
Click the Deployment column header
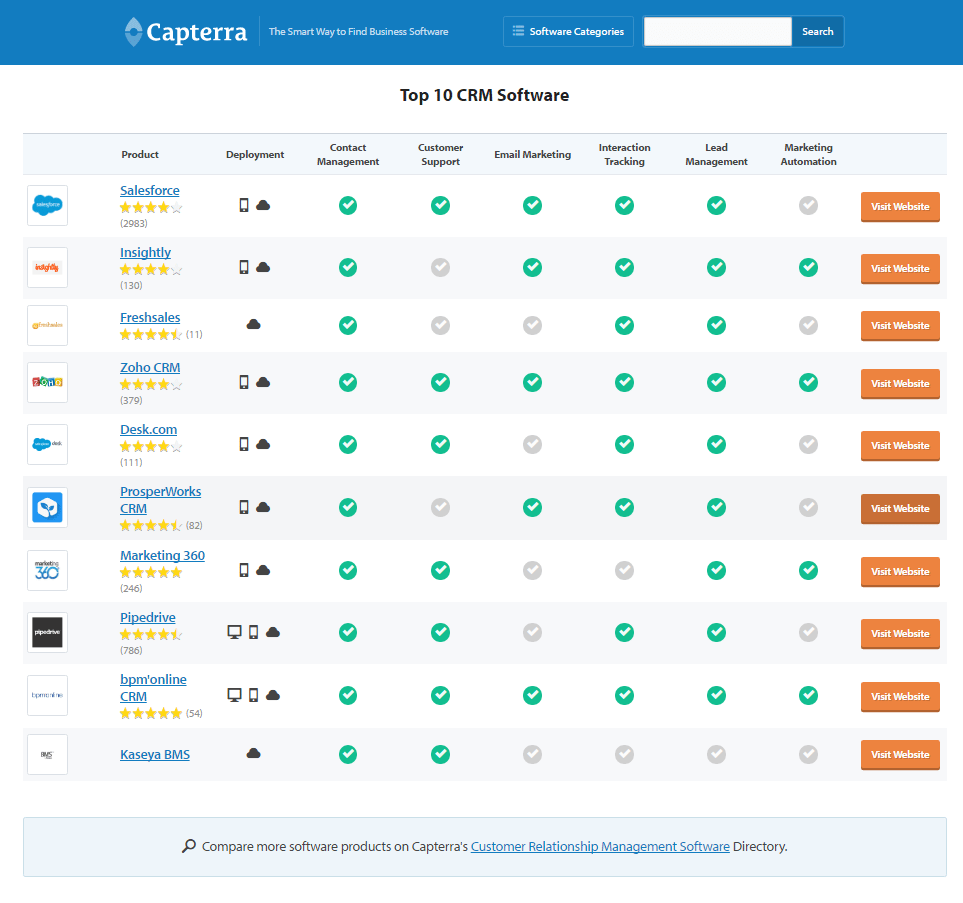(255, 155)
